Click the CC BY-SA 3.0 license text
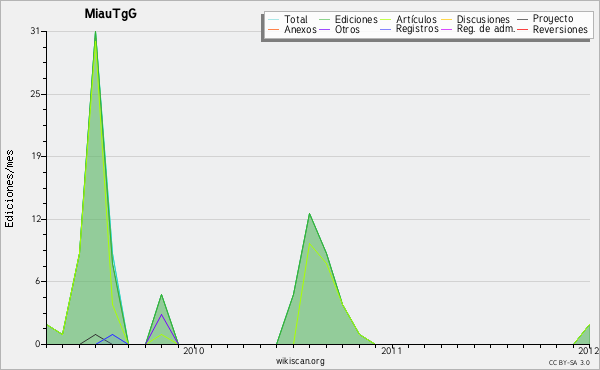Screen dimensions: 600x370 pos(569,362)
